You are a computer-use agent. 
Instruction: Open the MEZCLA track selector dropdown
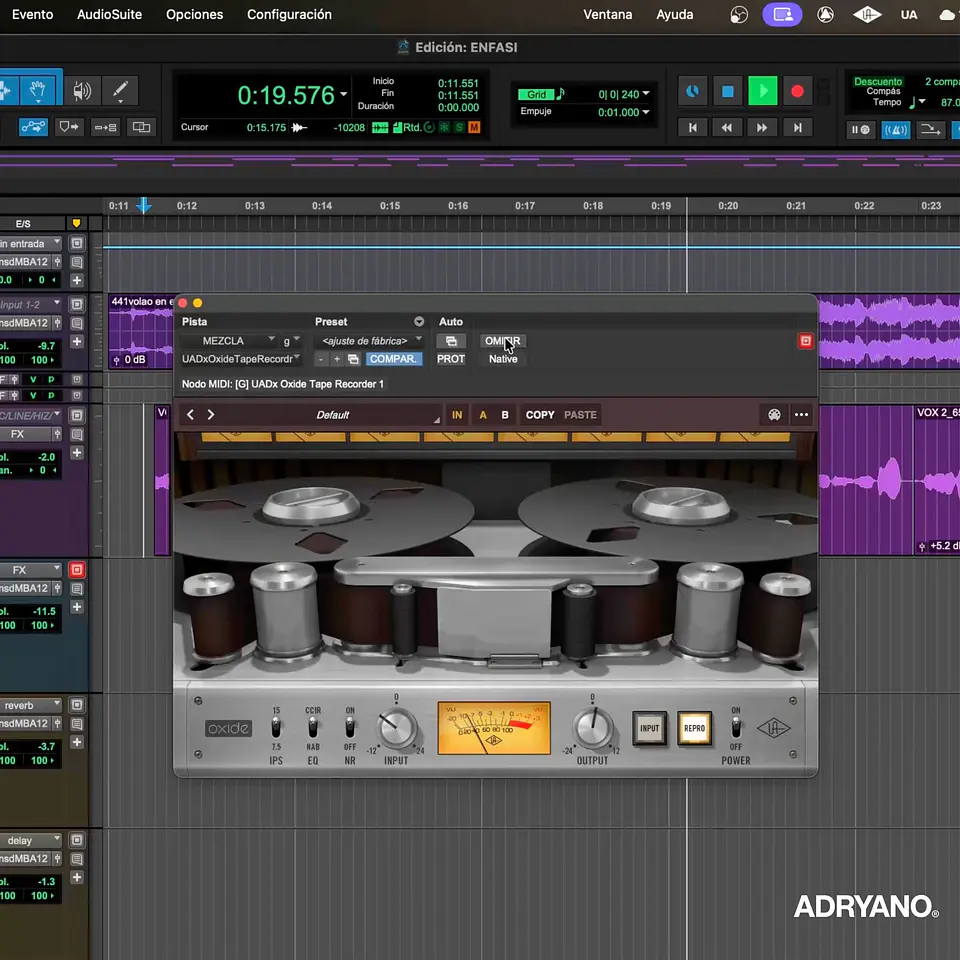[x=229, y=340]
